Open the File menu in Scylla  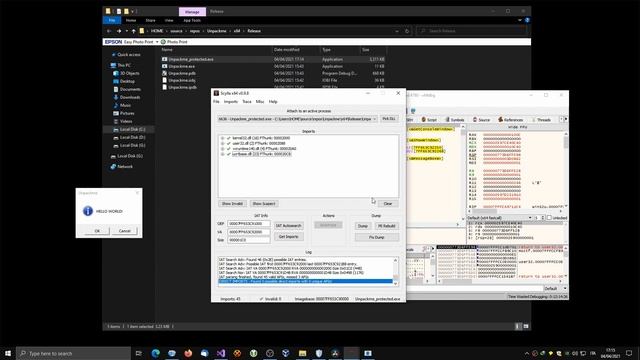(216, 102)
